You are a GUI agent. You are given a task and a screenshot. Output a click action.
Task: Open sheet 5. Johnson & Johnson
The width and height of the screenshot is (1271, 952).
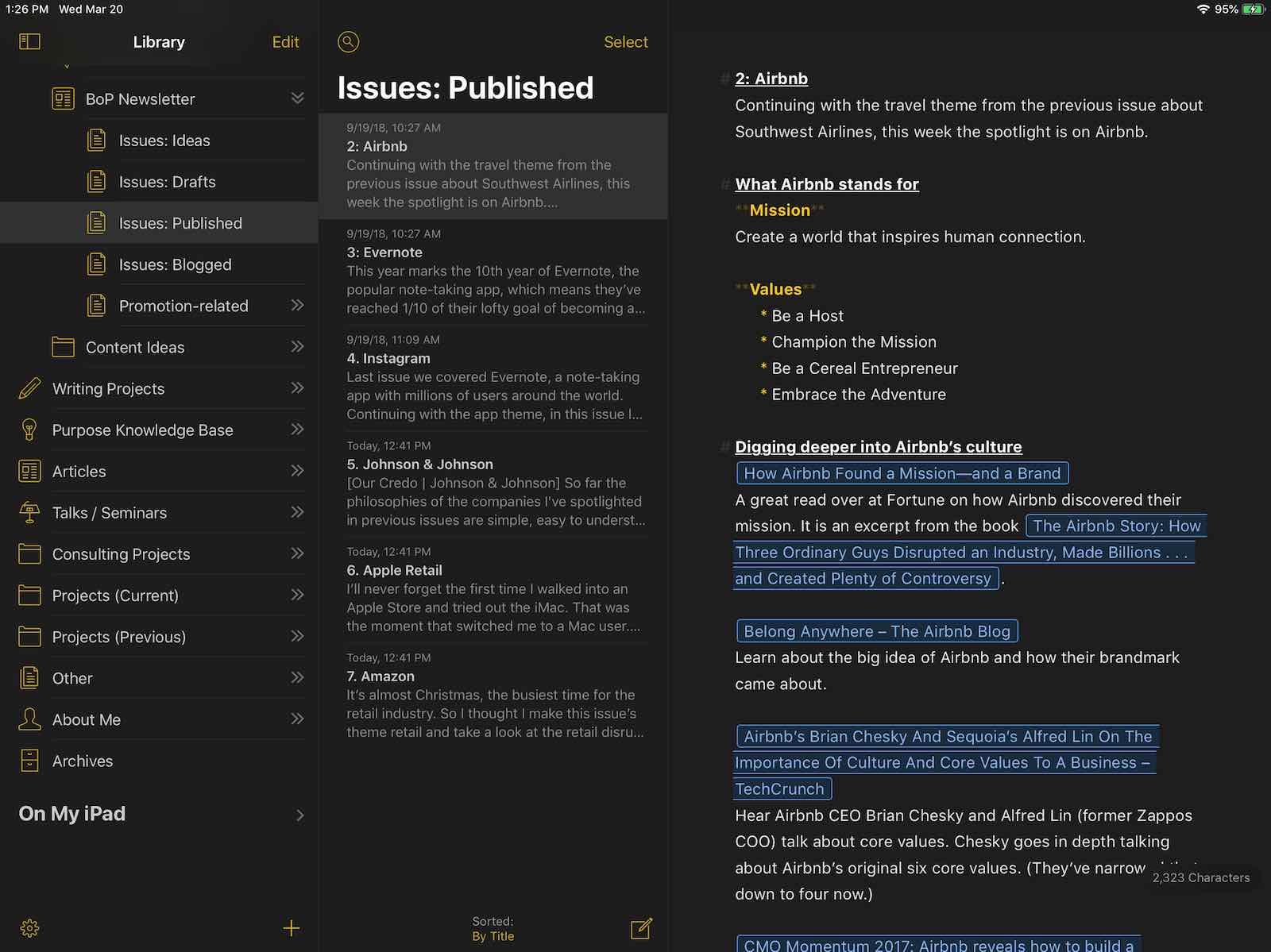493,484
